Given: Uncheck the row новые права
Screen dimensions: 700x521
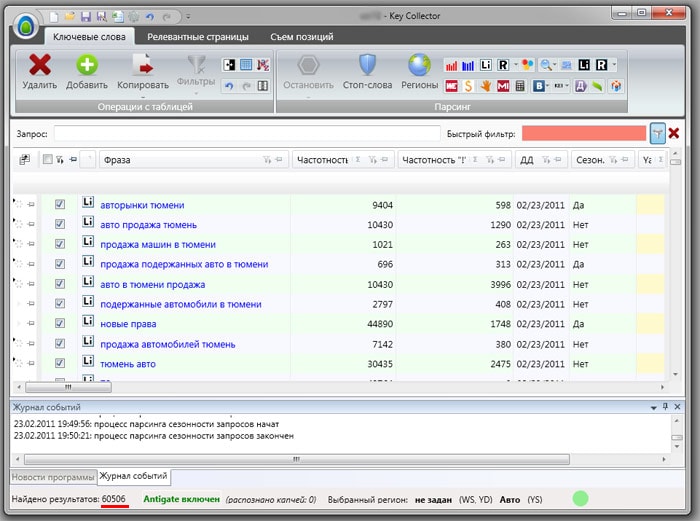Looking at the screenshot, I should pos(60,323).
